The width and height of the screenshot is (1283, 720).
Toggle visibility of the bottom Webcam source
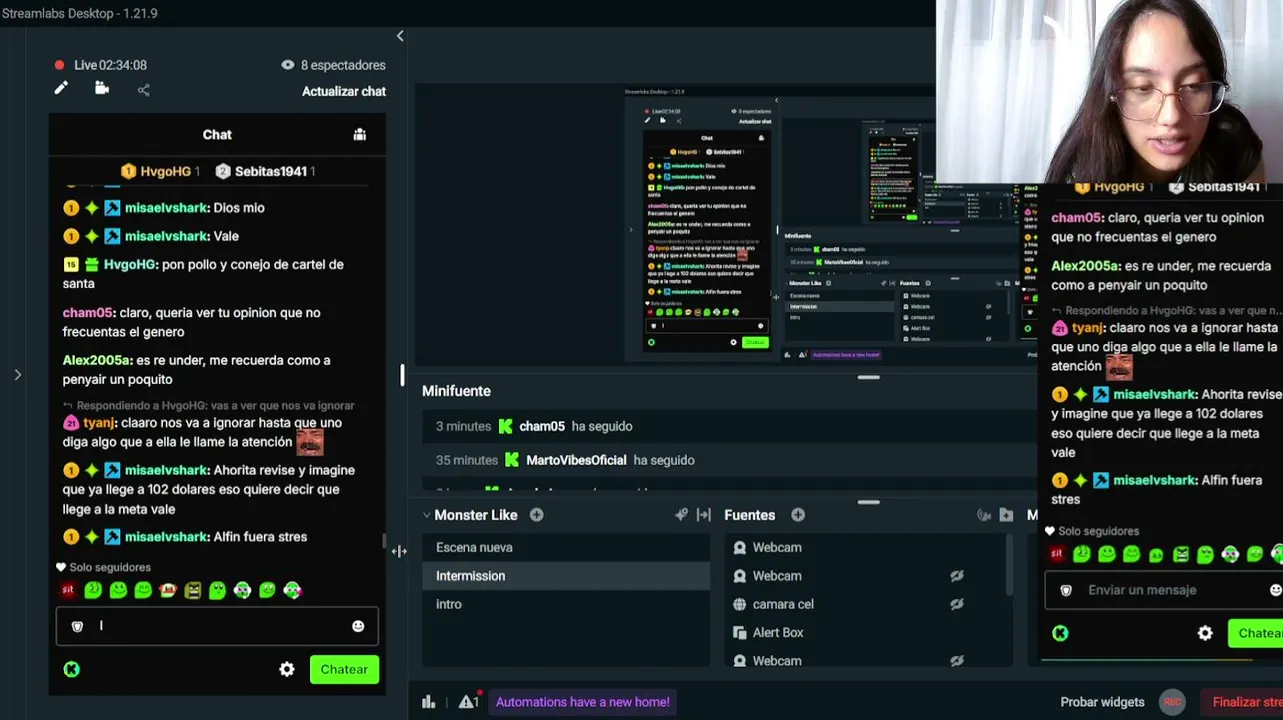tap(957, 661)
